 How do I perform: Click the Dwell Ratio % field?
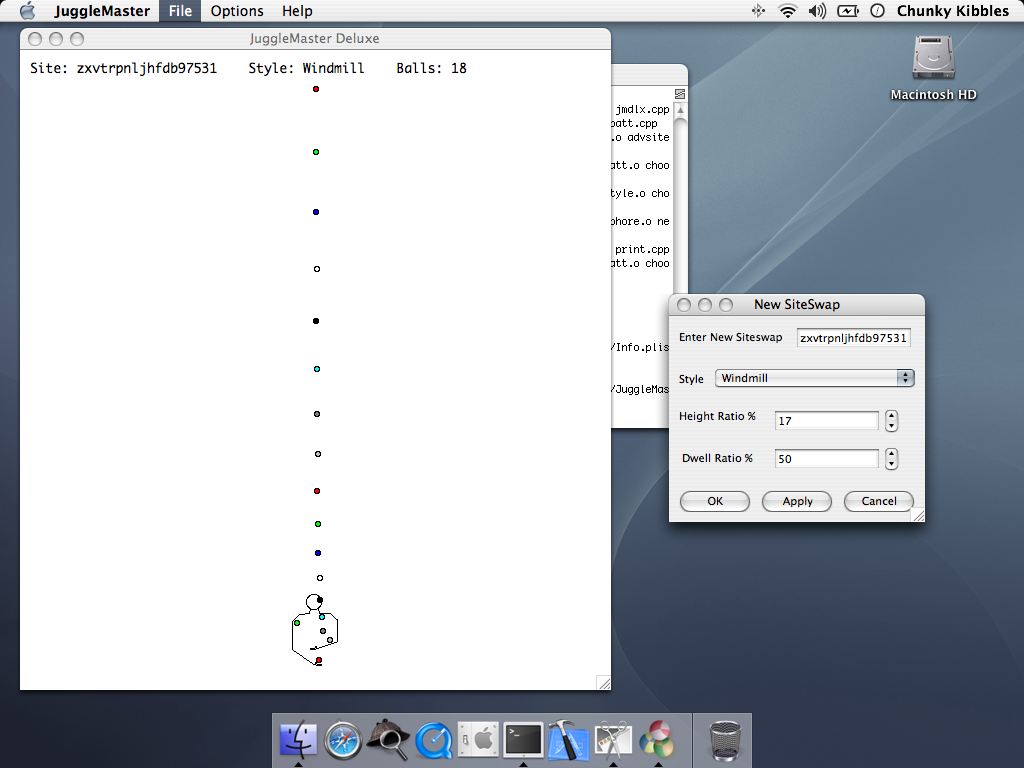pos(826,458)
